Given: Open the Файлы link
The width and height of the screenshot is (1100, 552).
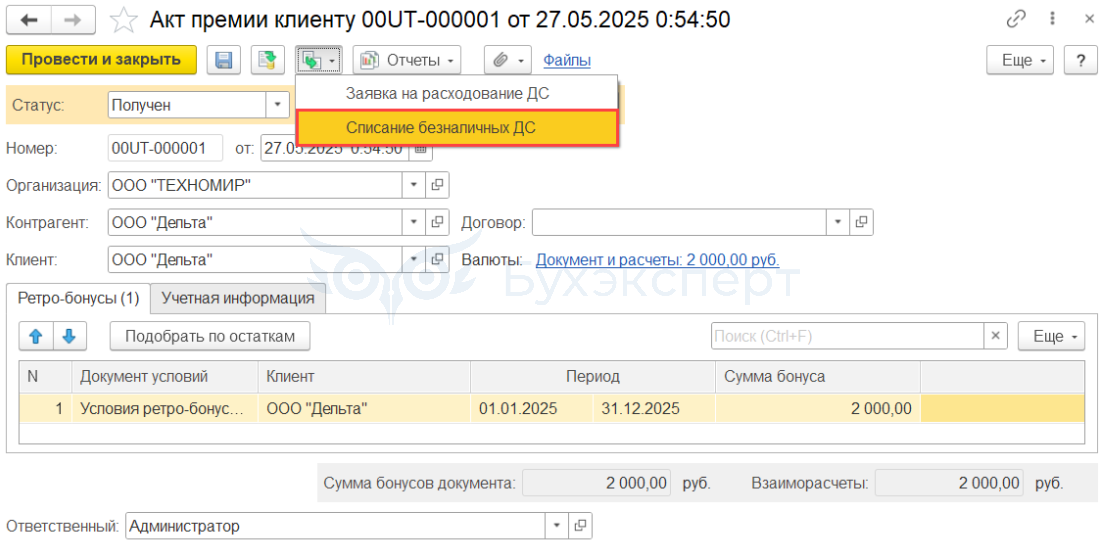Looking at the screenshot, I should pyautogui.click(x=567, y=60).
